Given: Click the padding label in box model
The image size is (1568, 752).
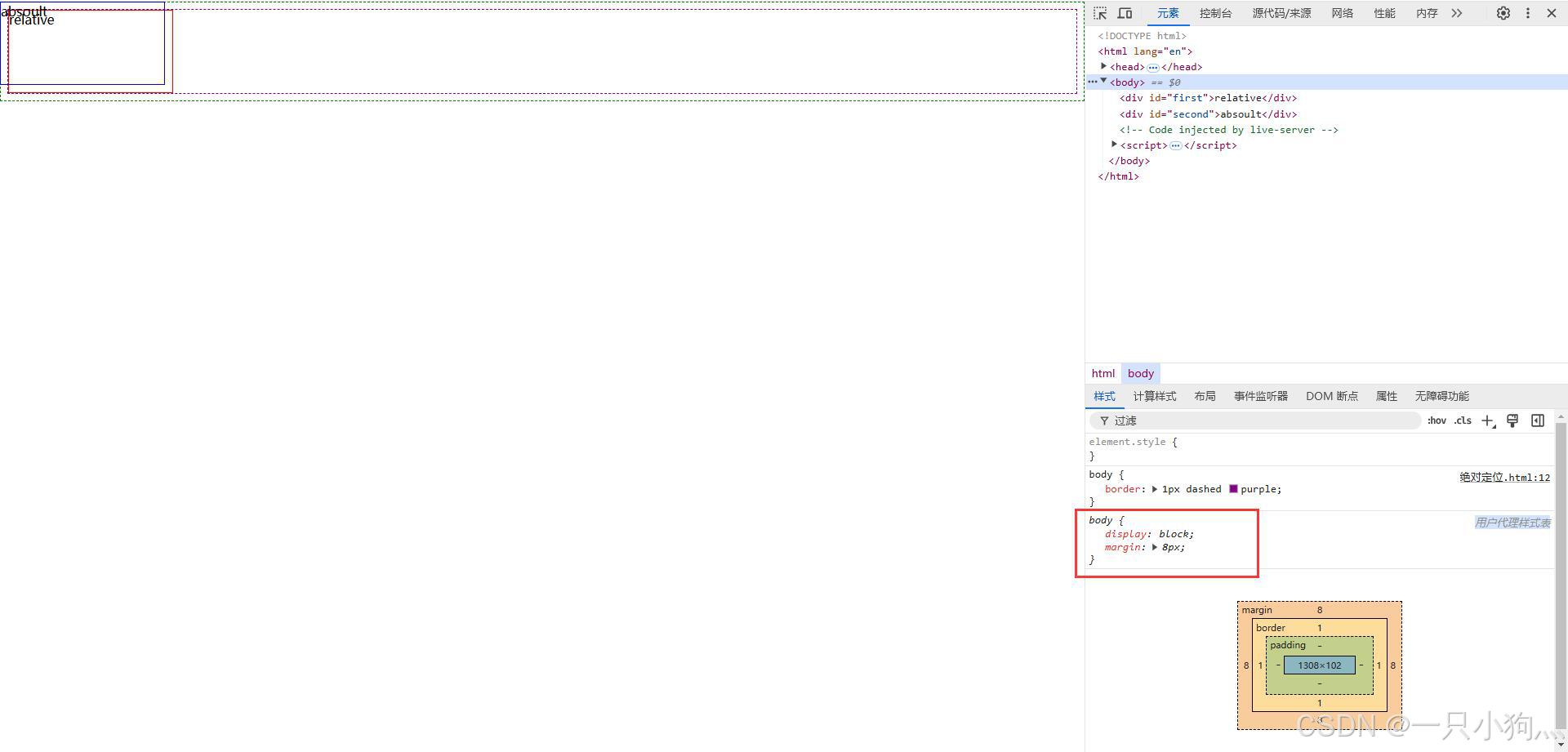Looking at the screenshot, I should (x=1287, y=645).
